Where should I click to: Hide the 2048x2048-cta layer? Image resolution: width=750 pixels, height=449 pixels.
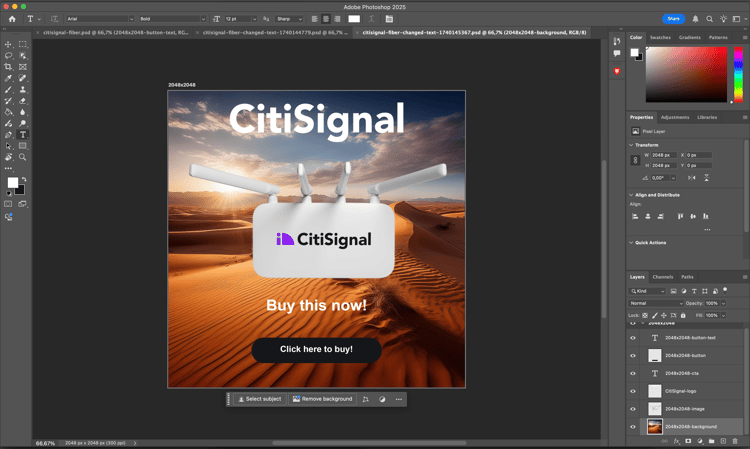click(633, 373)
